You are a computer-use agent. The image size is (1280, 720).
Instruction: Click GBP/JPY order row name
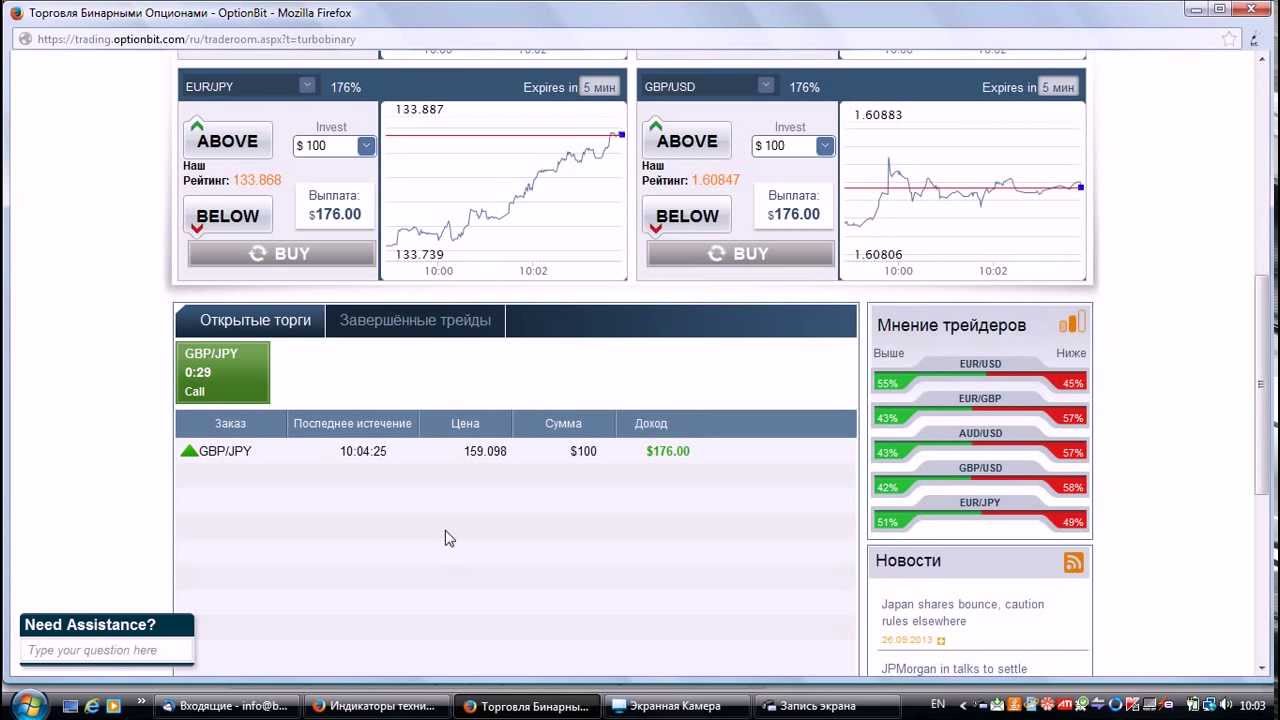coord(225,451)
